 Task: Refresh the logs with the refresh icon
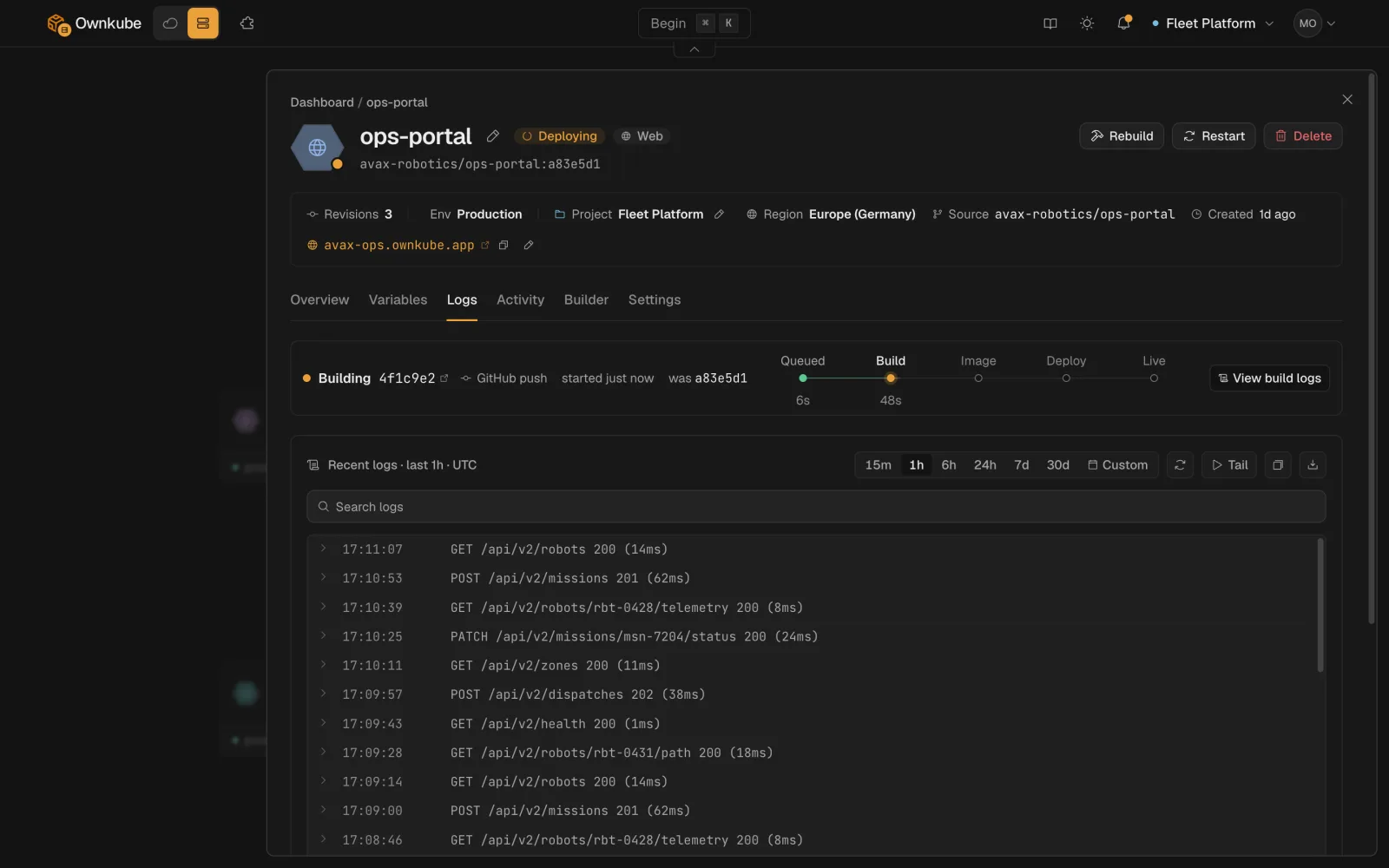click(x=1180, y=465)
